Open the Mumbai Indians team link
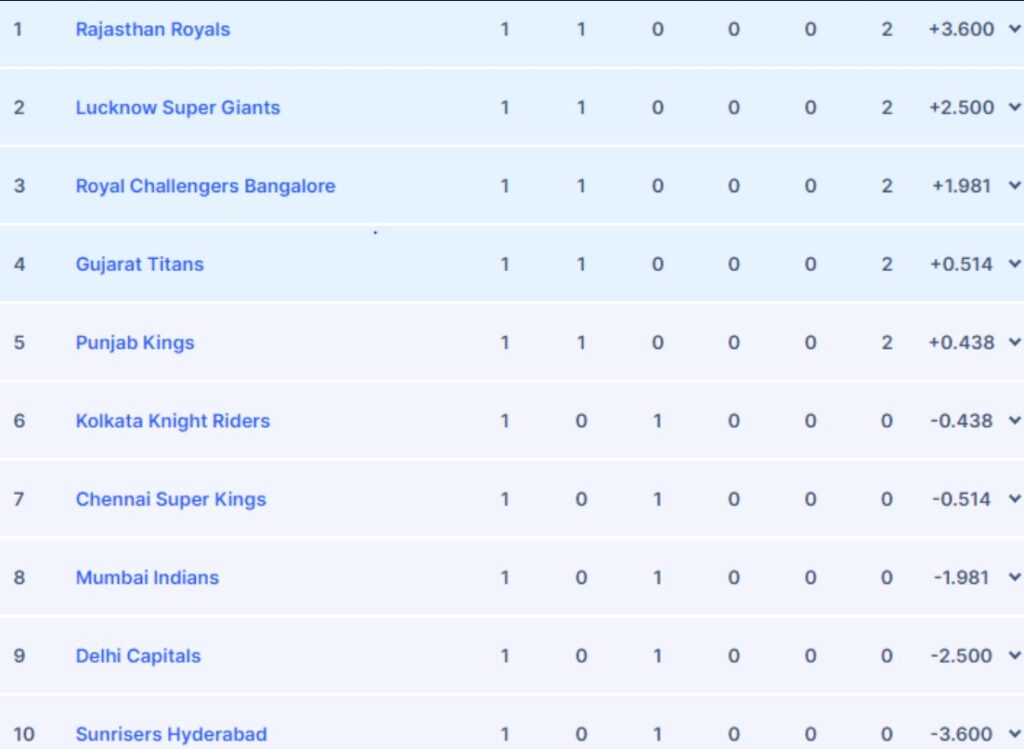Viewport: 1024px width, 749px height. tap(147, 577)
